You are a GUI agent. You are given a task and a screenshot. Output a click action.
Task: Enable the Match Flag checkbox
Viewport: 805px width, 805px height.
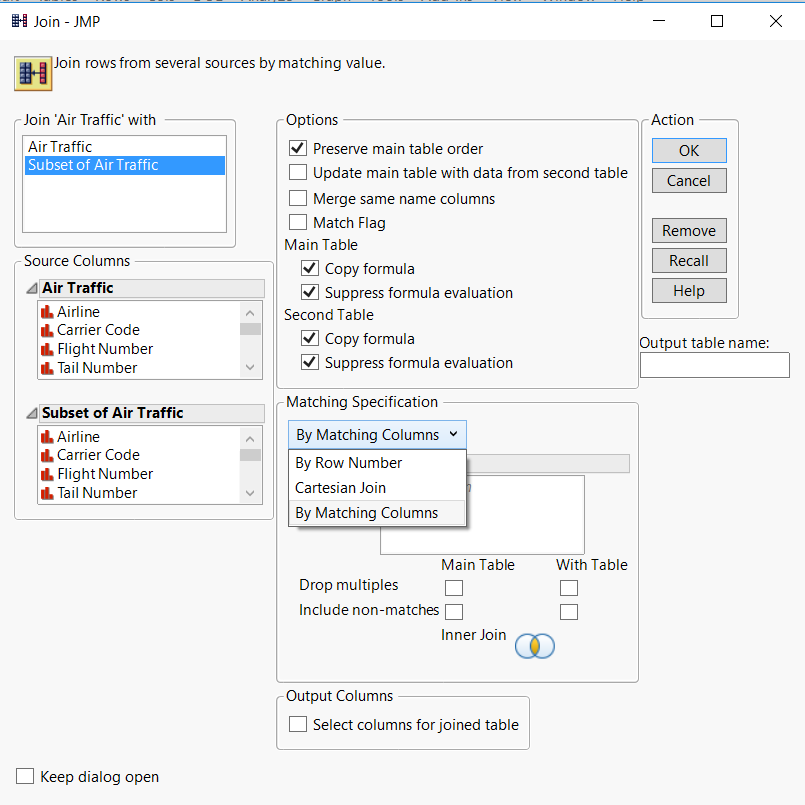coord(298,222)
